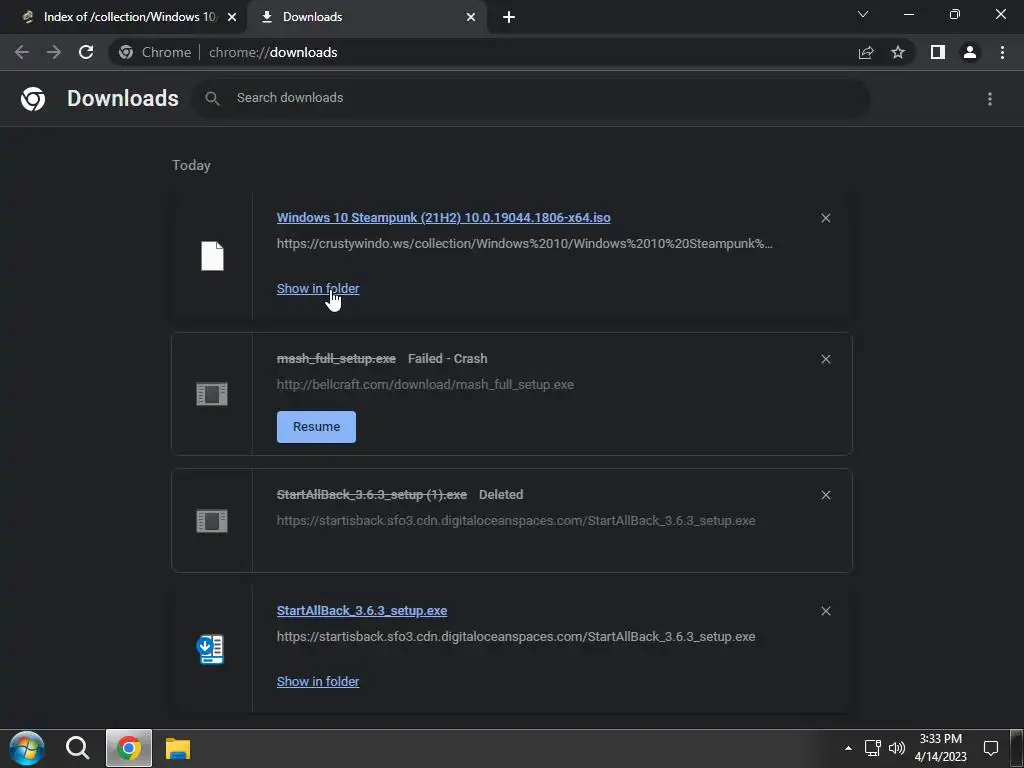Show hidden system tray icons
Viewport: 1024px width, 768px height.
point(848,748)
